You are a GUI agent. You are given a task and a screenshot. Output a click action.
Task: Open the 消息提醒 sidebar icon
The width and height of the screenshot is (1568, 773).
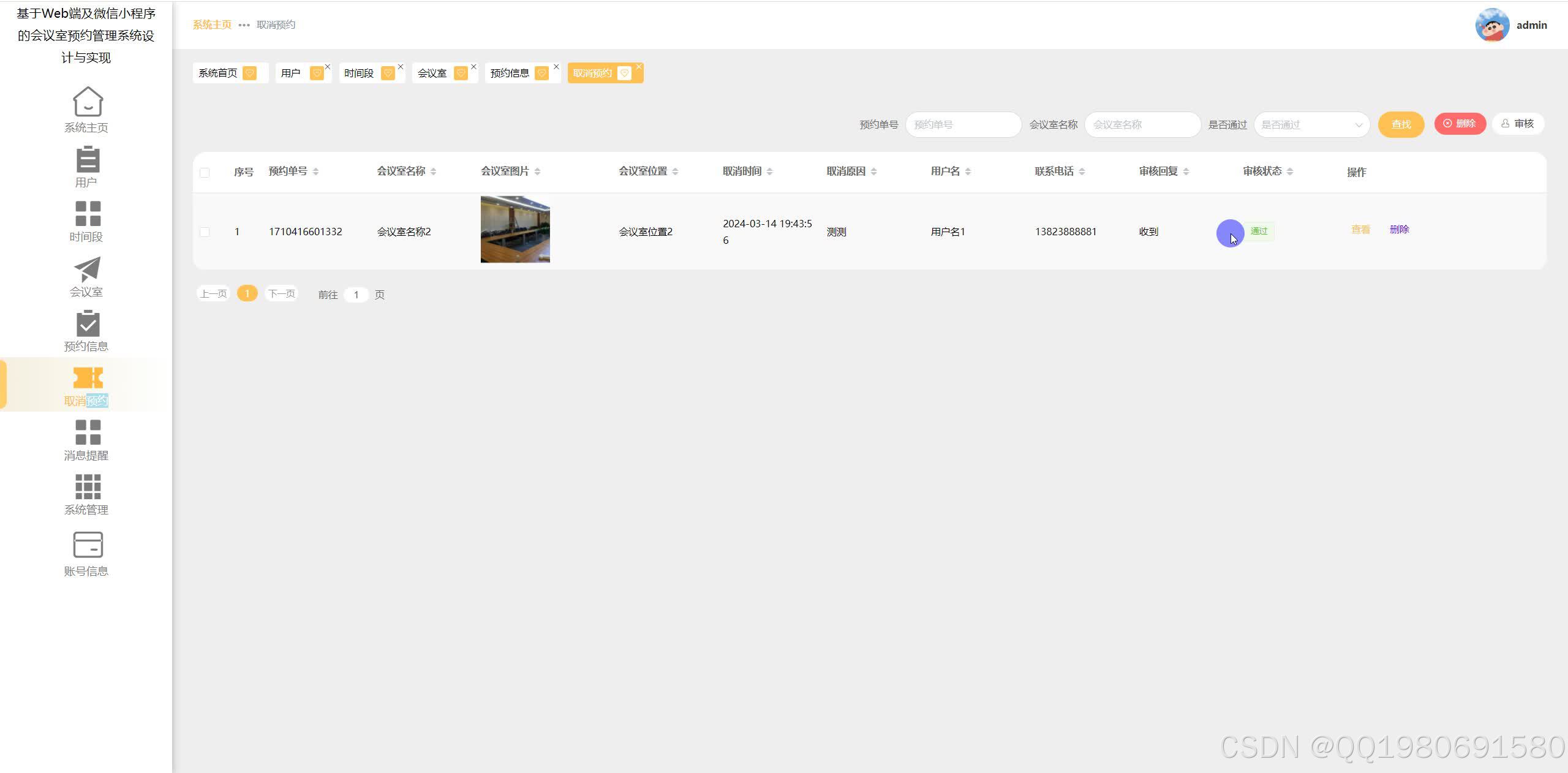88,432
